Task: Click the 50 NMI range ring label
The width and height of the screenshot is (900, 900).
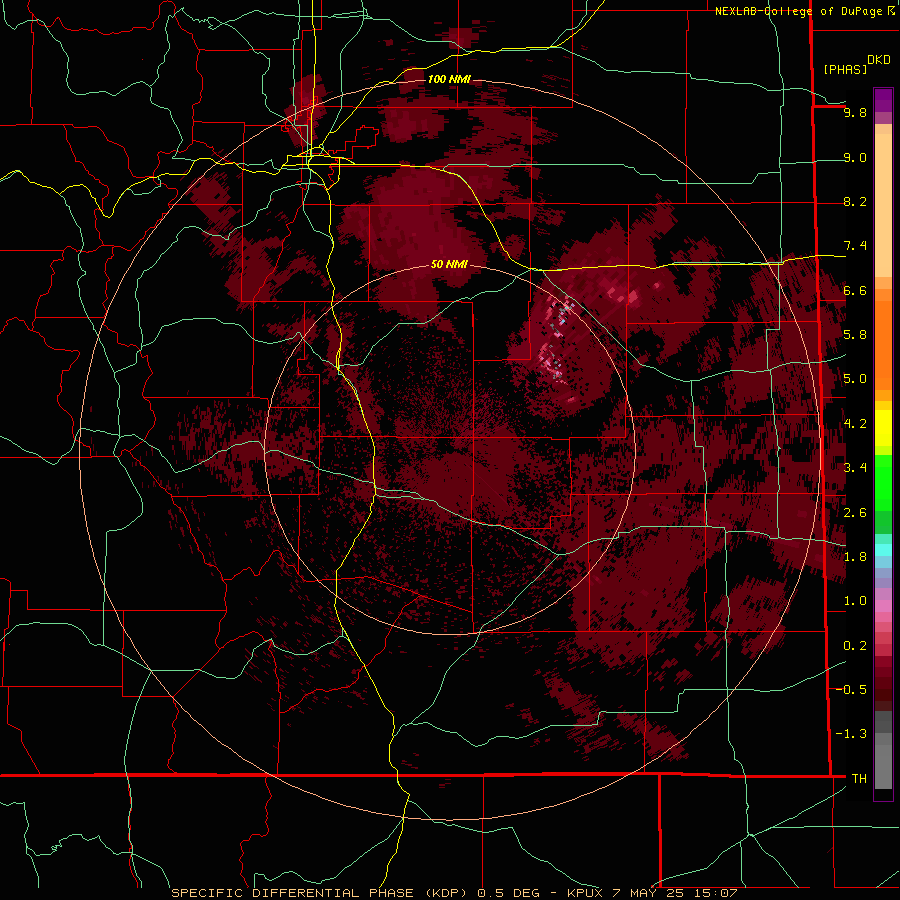Action: click(449, 264)
